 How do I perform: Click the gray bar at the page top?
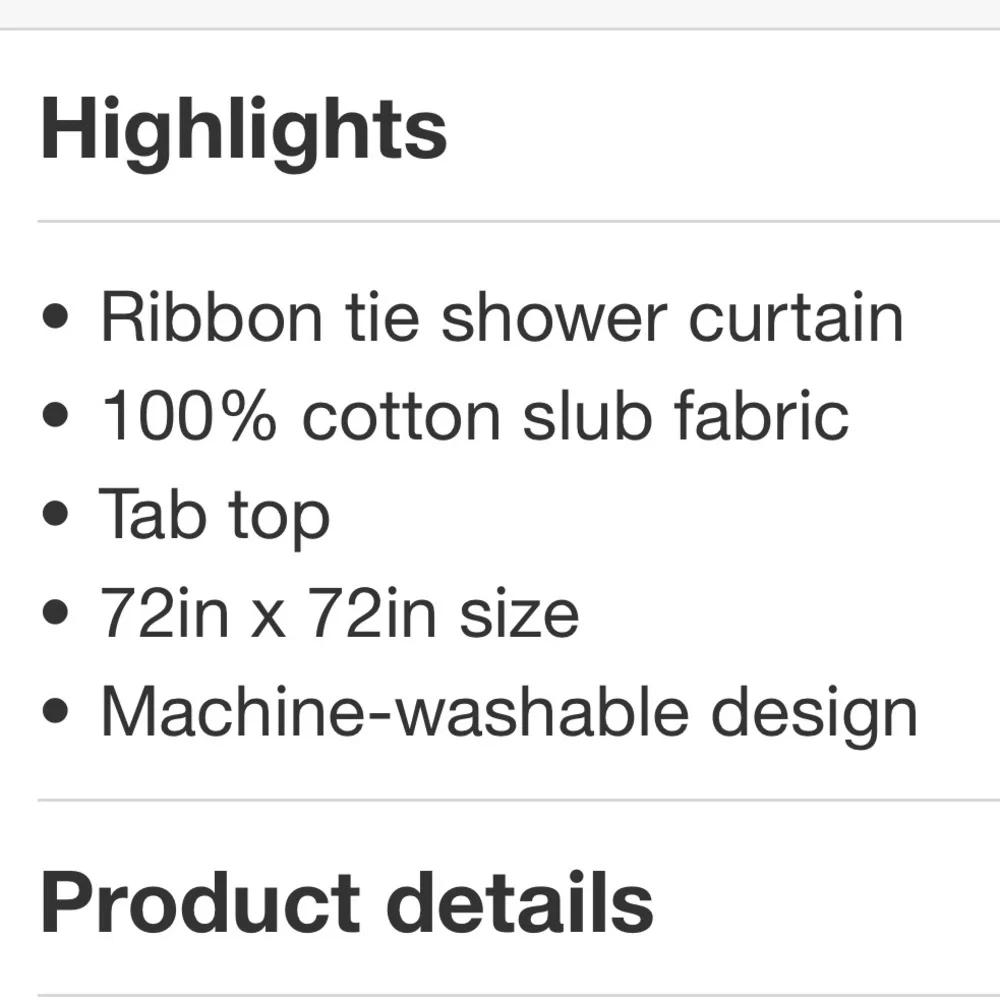(500, 14)
